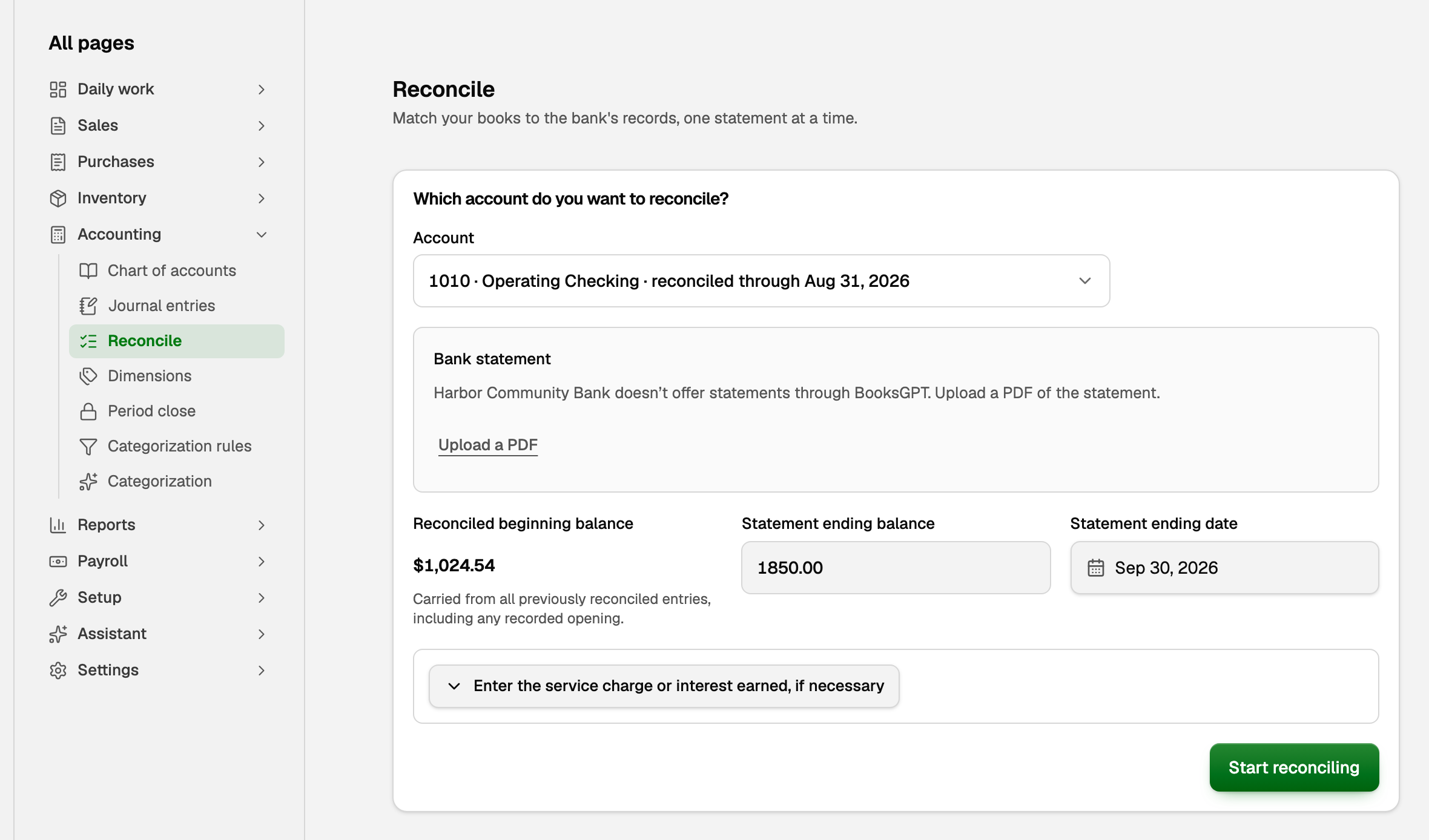Expand the service charge or interest earned section
The width and height of the screenshot is (1429, 840).
[664, 686]
